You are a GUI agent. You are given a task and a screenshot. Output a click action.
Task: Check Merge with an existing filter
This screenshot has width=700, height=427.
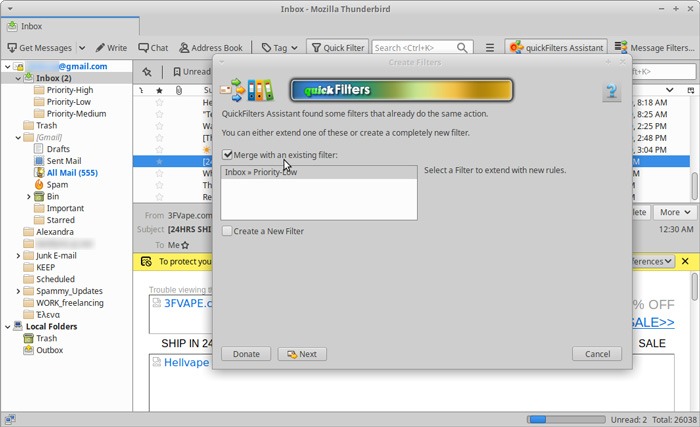pyautogui.click(x=227, y=155)
